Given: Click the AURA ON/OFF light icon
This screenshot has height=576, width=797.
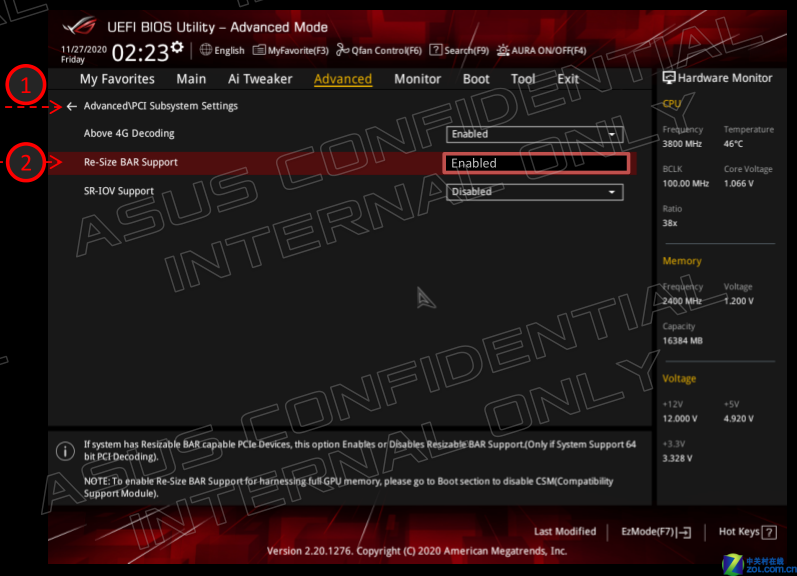Looking at the screenshot, I should point(503,50).
